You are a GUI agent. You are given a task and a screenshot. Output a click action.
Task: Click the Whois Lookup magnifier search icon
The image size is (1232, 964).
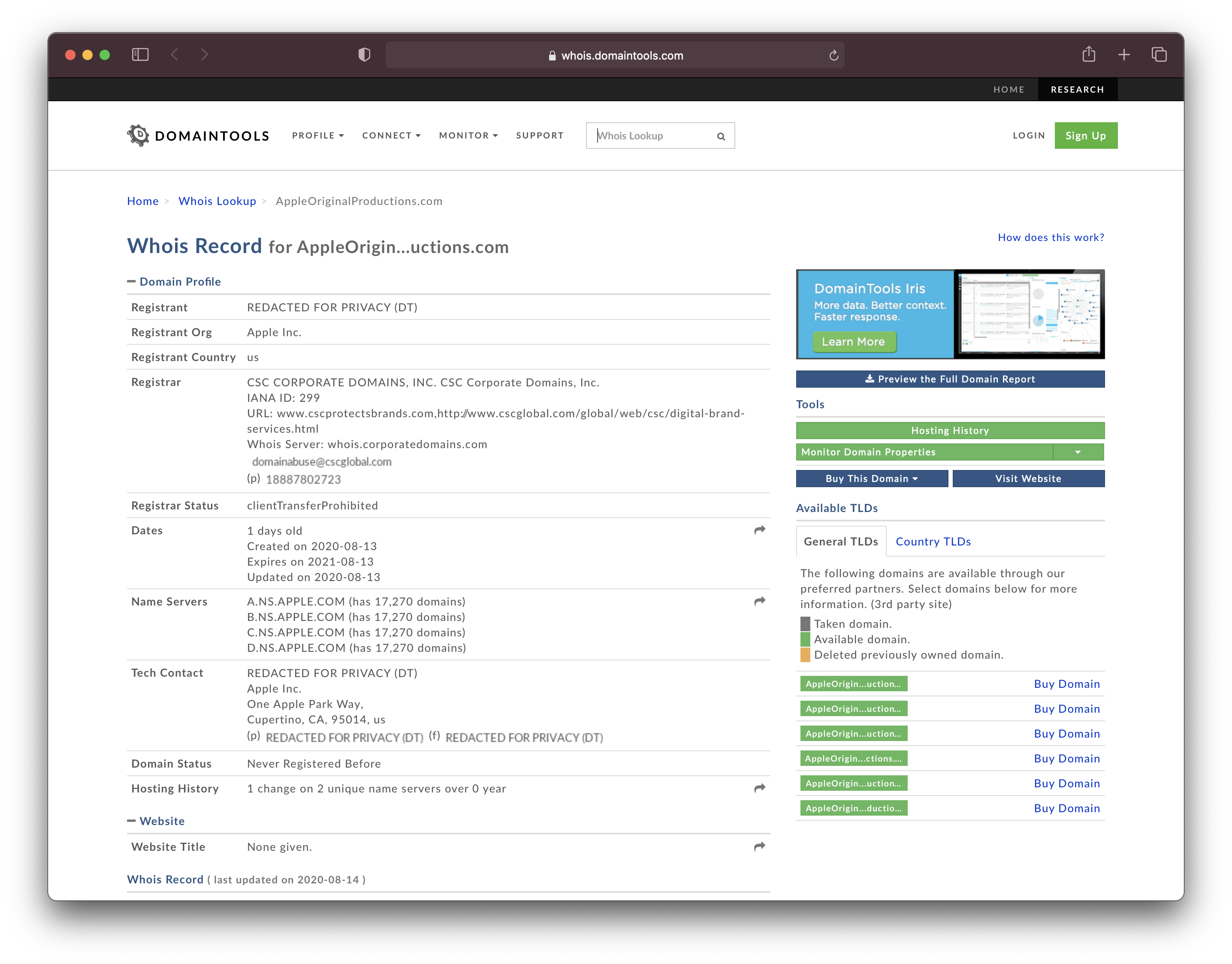(721, 136)
